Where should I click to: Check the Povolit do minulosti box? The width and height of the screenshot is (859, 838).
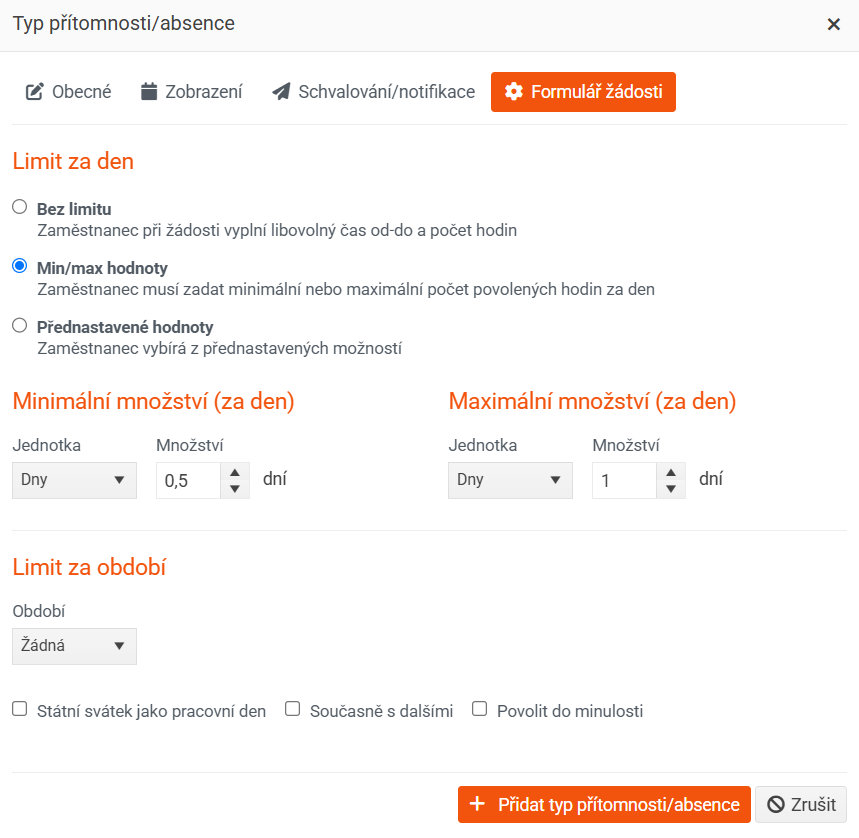479,709
